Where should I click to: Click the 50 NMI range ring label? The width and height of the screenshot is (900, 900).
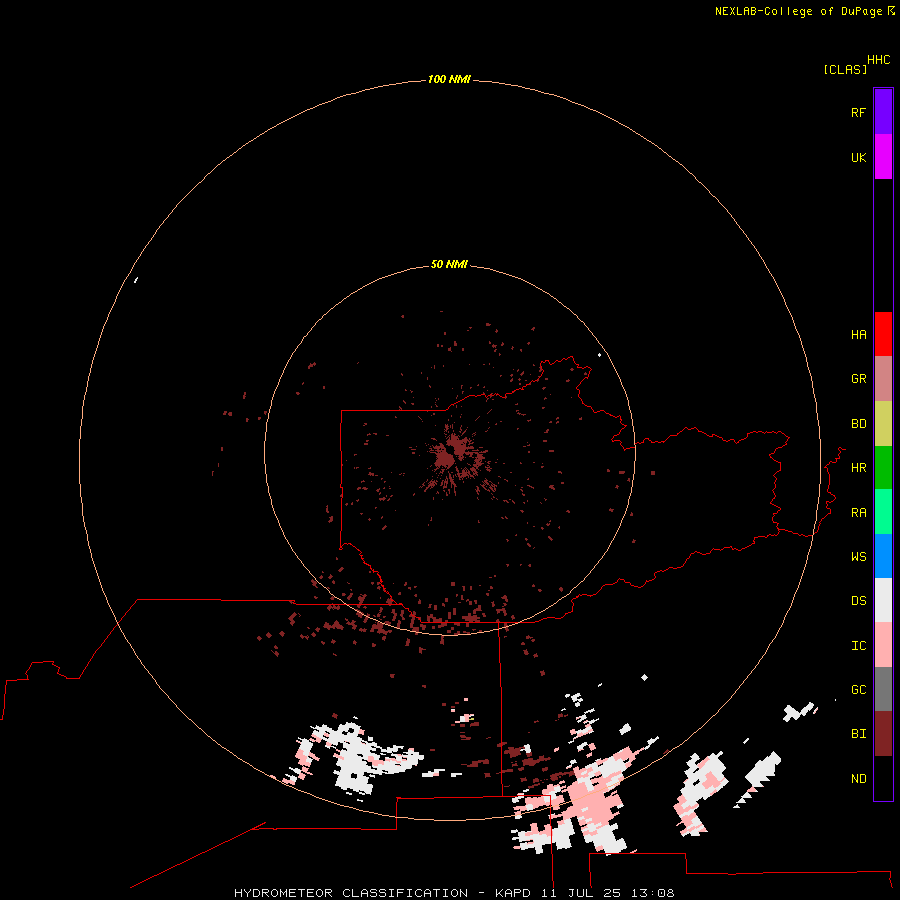click(449, 264)
